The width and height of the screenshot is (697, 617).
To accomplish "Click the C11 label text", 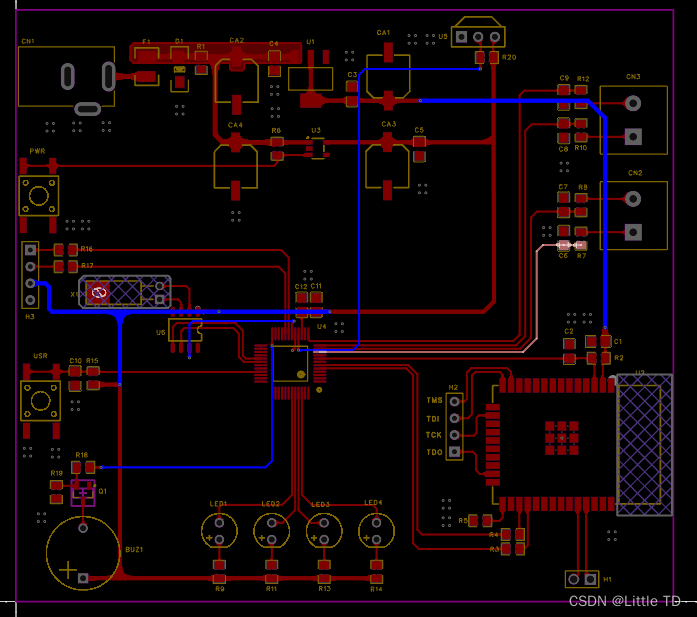I will [x=316, y=286].
